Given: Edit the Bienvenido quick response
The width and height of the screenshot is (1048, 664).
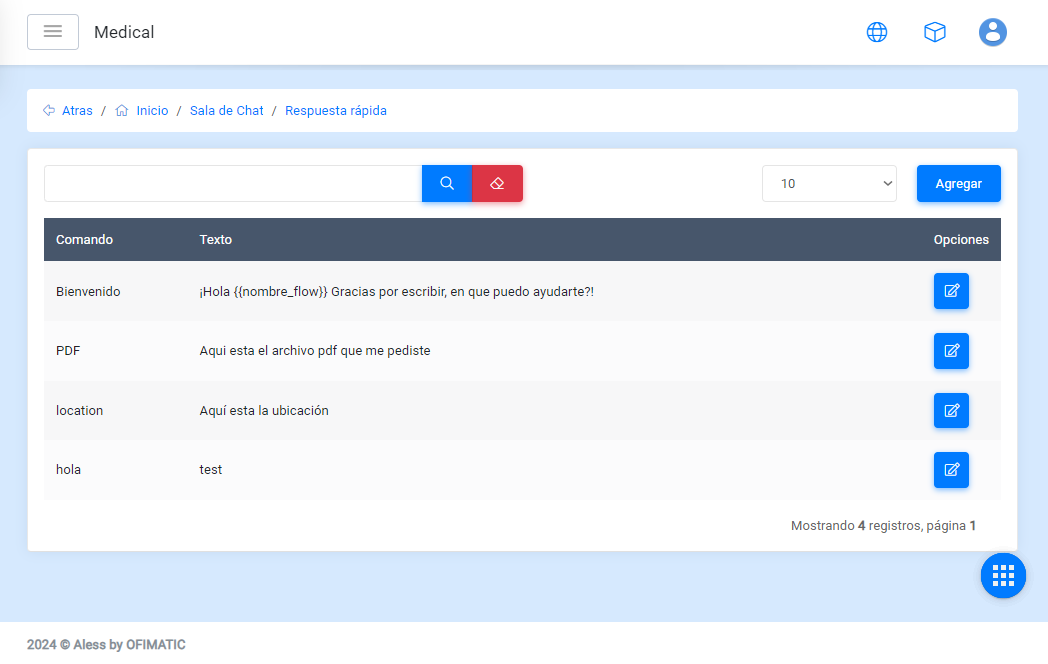Looking at the screenshot, I should (x=951, y=291).
